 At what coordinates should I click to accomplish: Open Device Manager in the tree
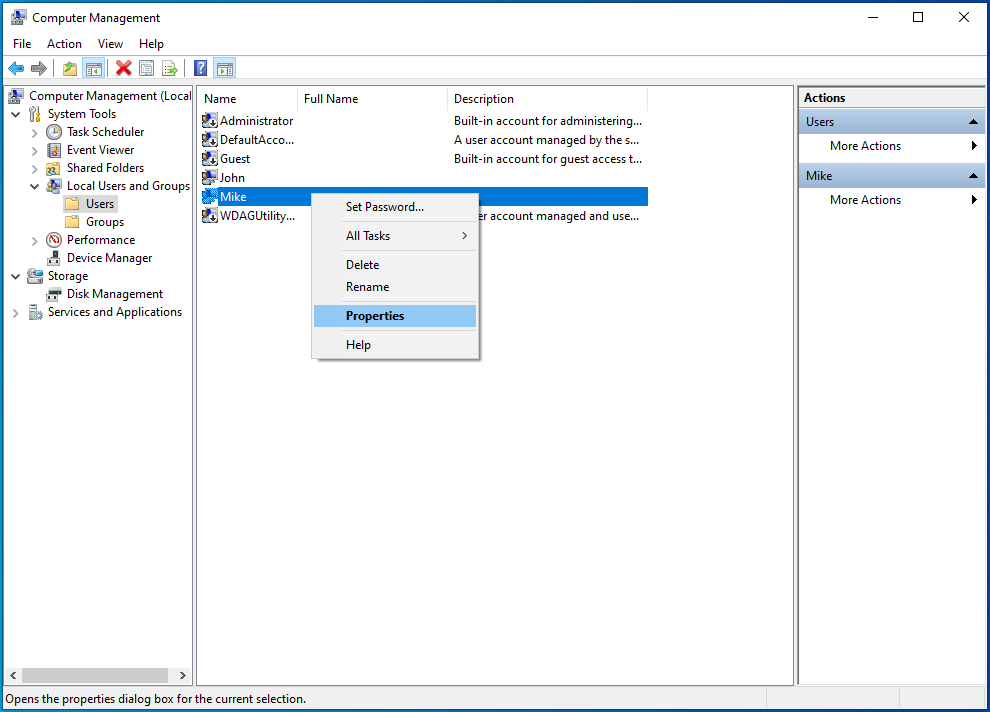(x=109, y=258)
